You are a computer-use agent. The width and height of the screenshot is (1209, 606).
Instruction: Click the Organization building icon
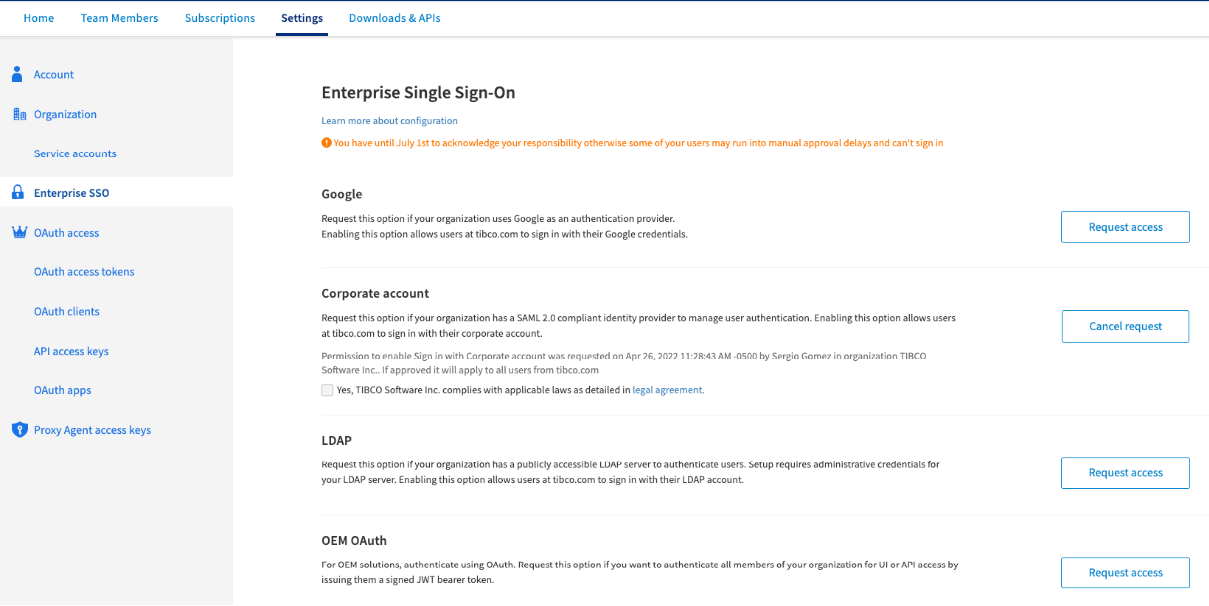19,114
